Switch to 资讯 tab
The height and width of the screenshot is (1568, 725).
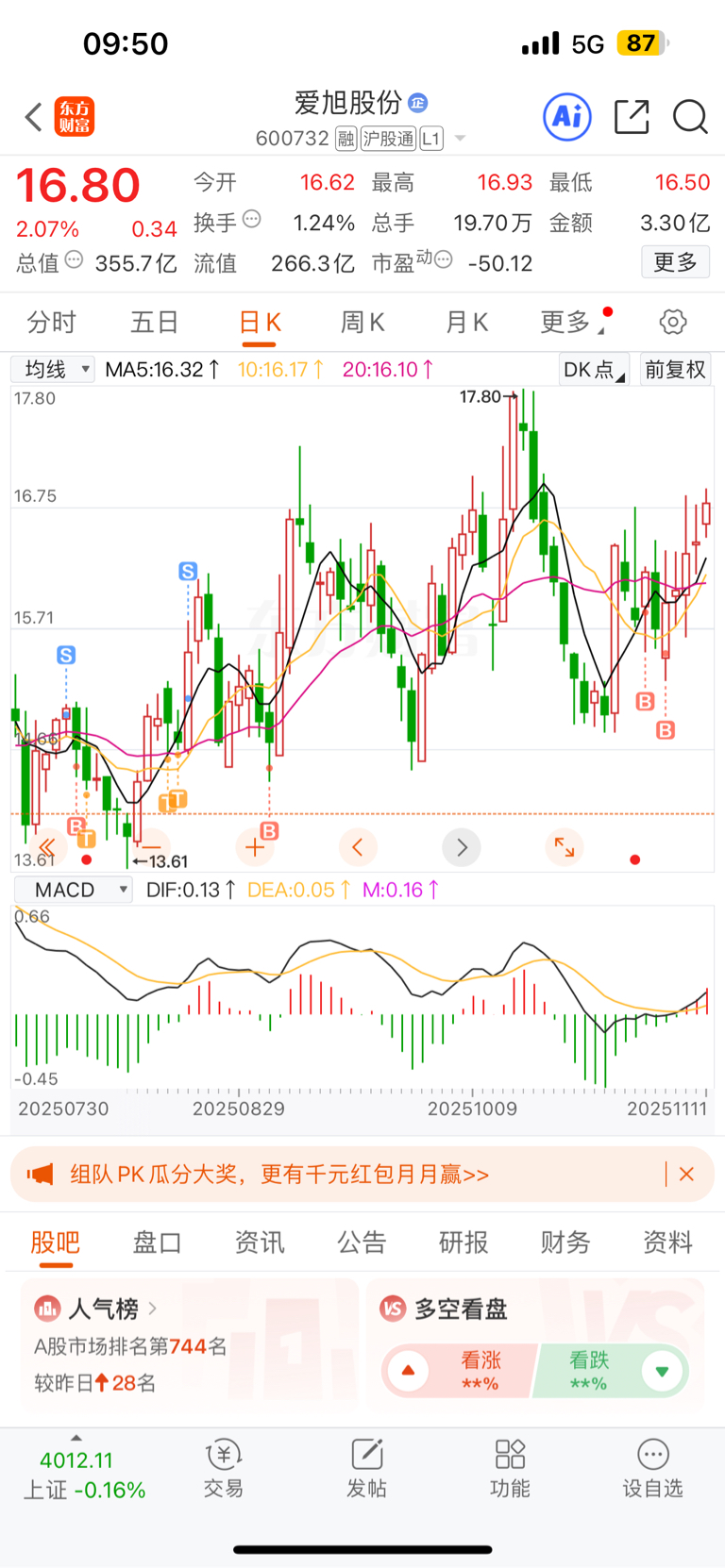click(260, 1243)
